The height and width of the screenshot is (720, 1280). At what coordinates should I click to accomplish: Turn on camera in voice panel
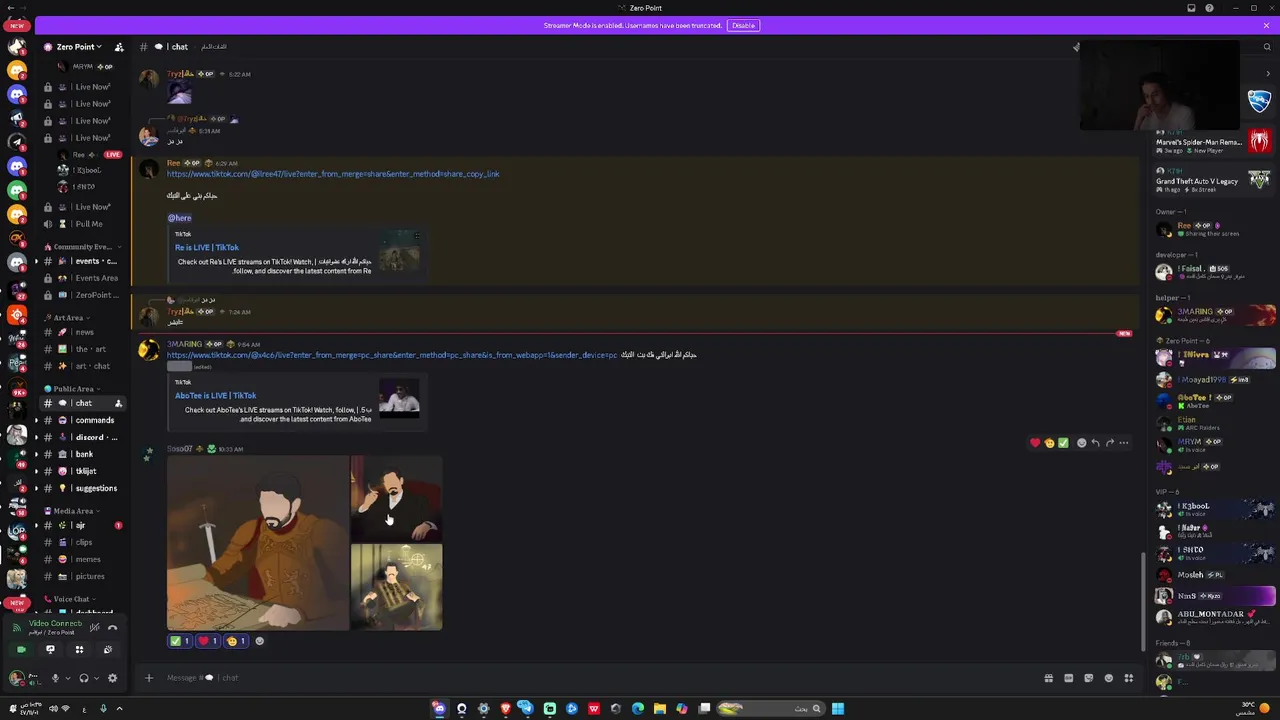click(x=21, y=649)
